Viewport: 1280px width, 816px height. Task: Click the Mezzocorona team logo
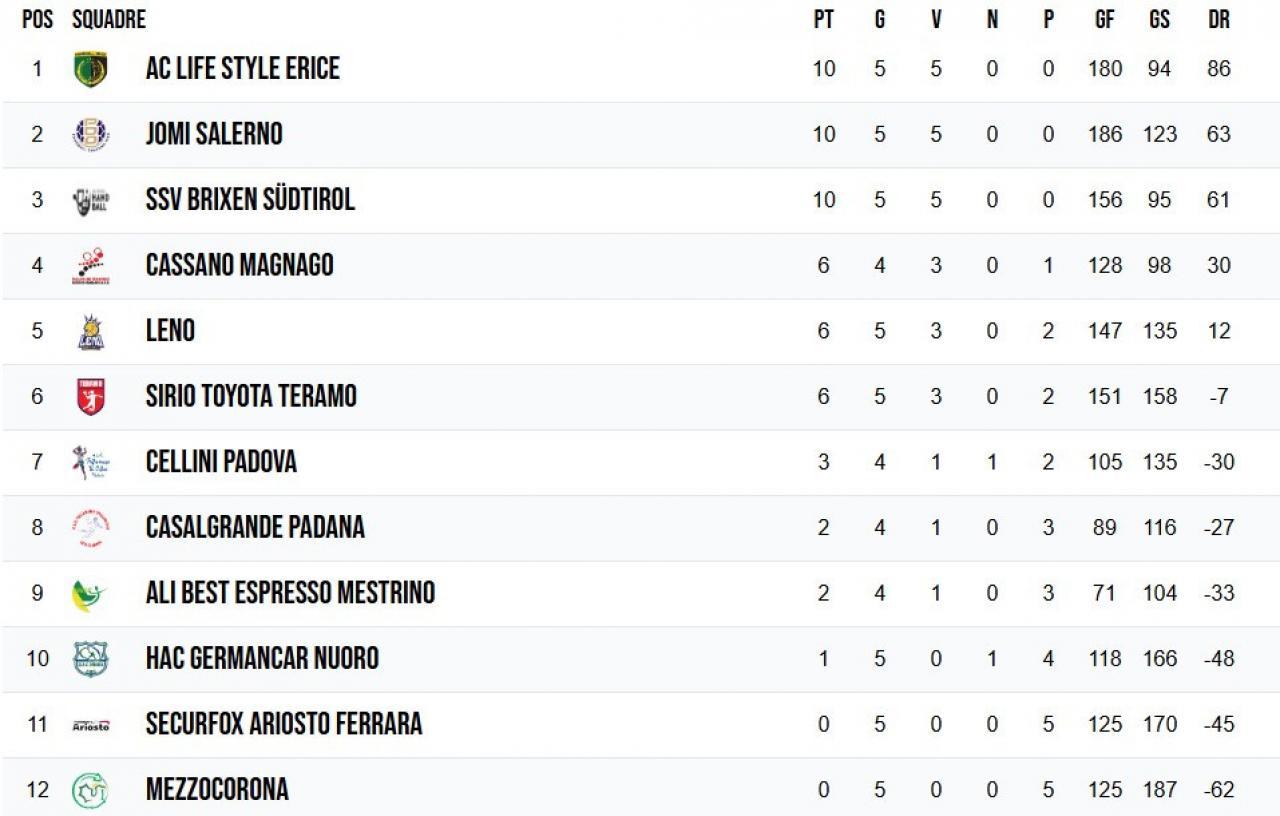[90, 790]
